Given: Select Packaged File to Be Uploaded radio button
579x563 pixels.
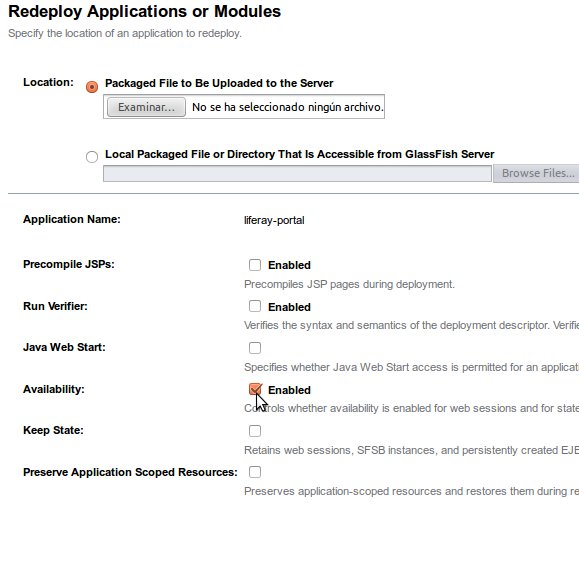Looking at the screenshot, I should (x=92, y=87).
